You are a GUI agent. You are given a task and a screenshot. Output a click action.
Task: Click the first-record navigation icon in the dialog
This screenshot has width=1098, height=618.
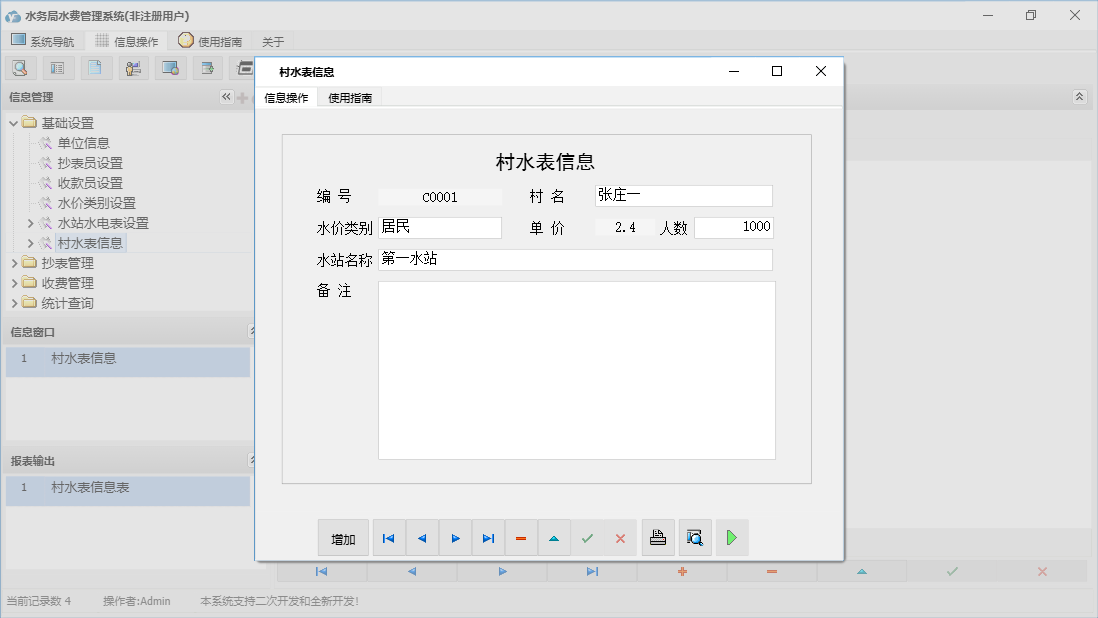tap(388, 537)
